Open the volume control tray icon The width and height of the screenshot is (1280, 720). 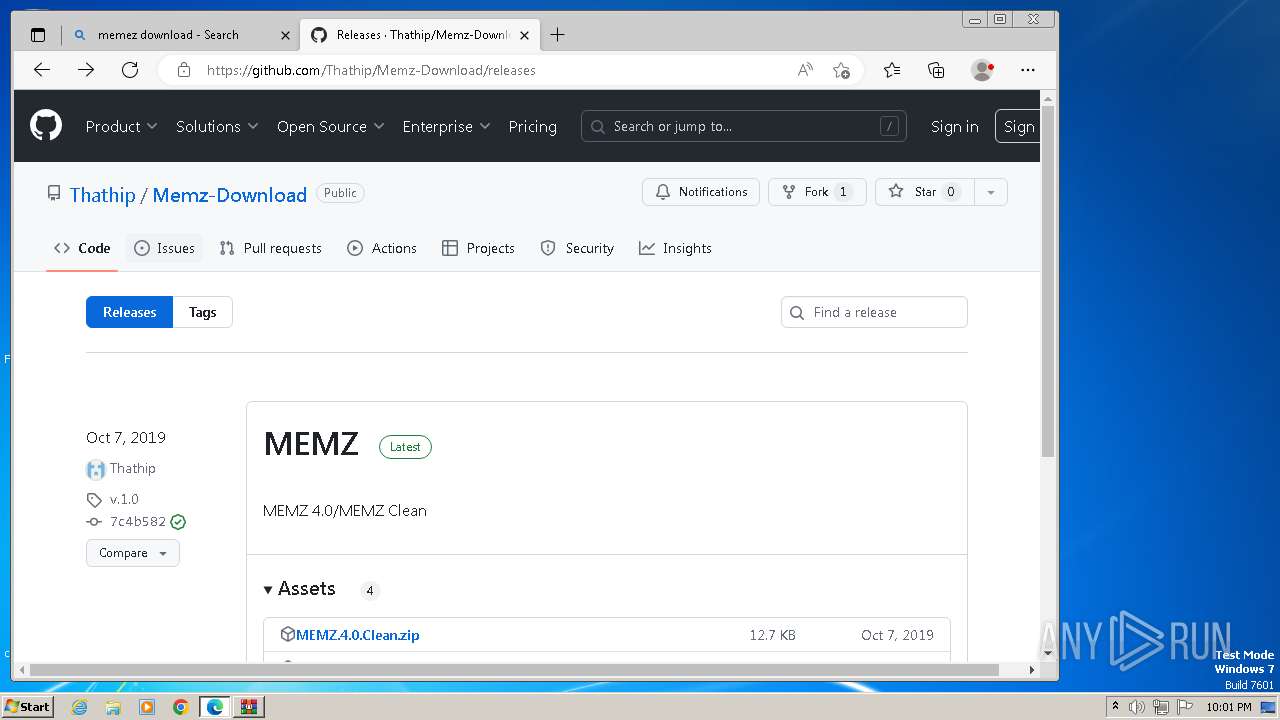(x=1137, y=707)
